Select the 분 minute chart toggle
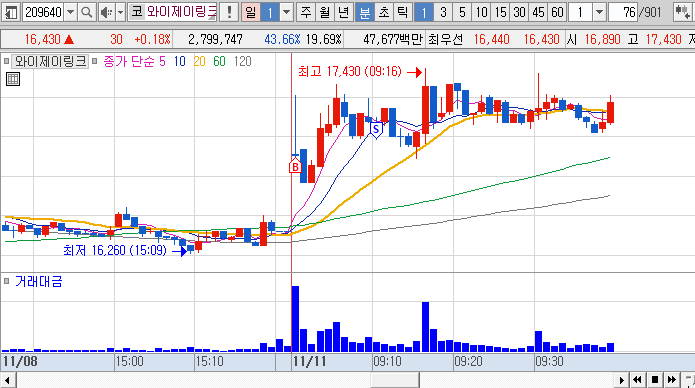 (365, 12)
